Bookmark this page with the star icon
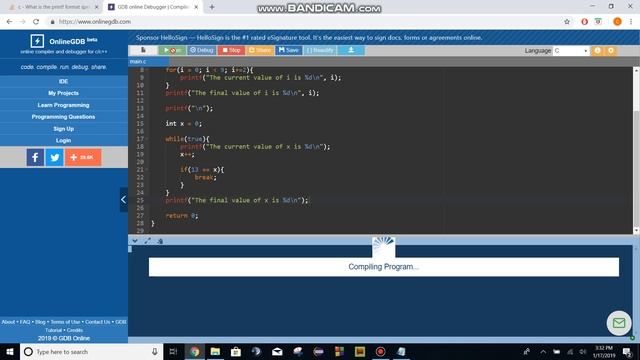The height and width of the screenshot is (360, 640). click(567, 22)
